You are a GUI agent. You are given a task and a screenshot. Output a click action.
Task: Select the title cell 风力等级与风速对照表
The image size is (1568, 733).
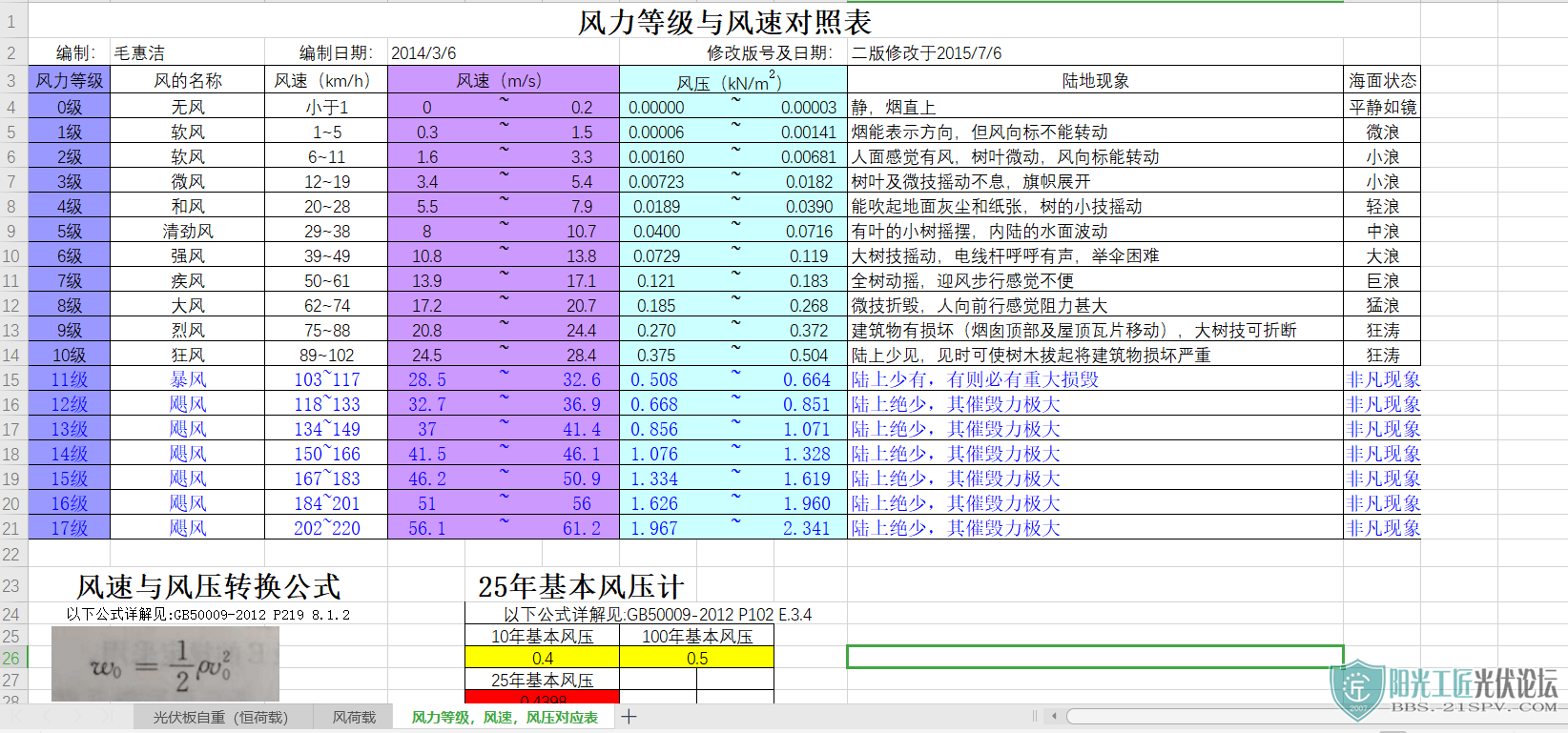pos(724,22)
